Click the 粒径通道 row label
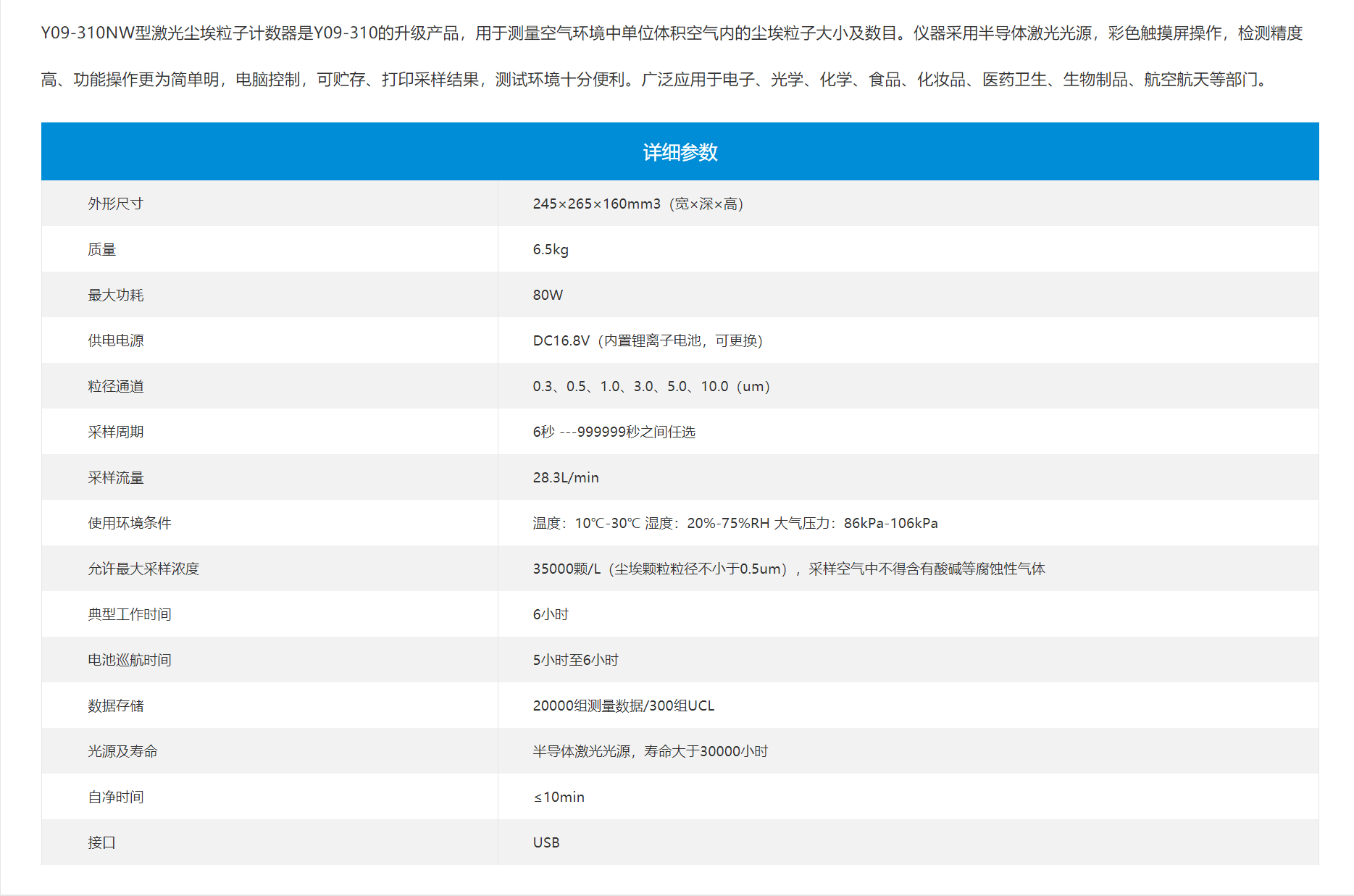The image size is (1354, 896). (x=115, y=386)
